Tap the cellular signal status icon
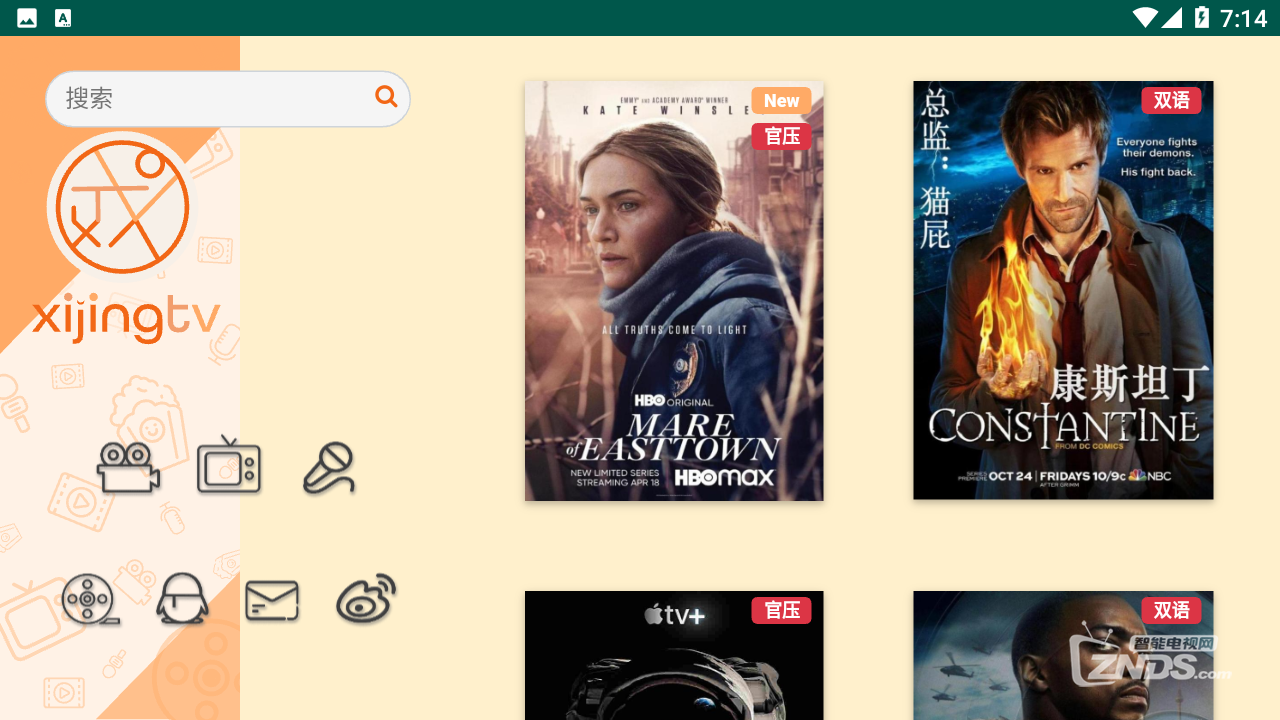Viewport: 1280px width, 720px height. [1171, 17]
